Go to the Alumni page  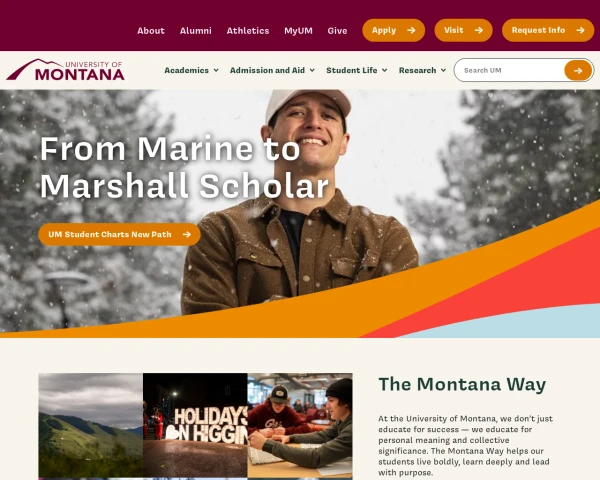click(x=196, y=31)
